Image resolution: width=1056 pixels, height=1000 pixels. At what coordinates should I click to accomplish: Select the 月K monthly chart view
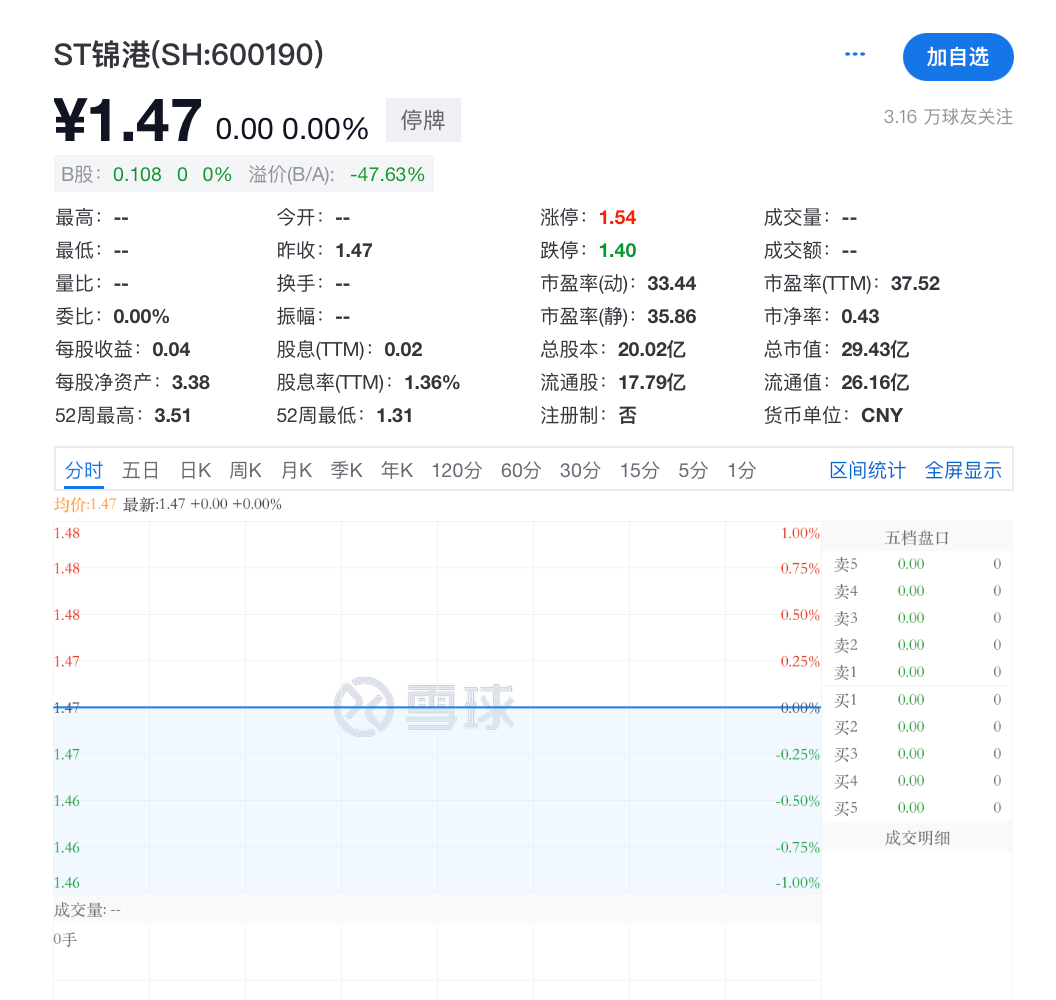pos(296,470)
